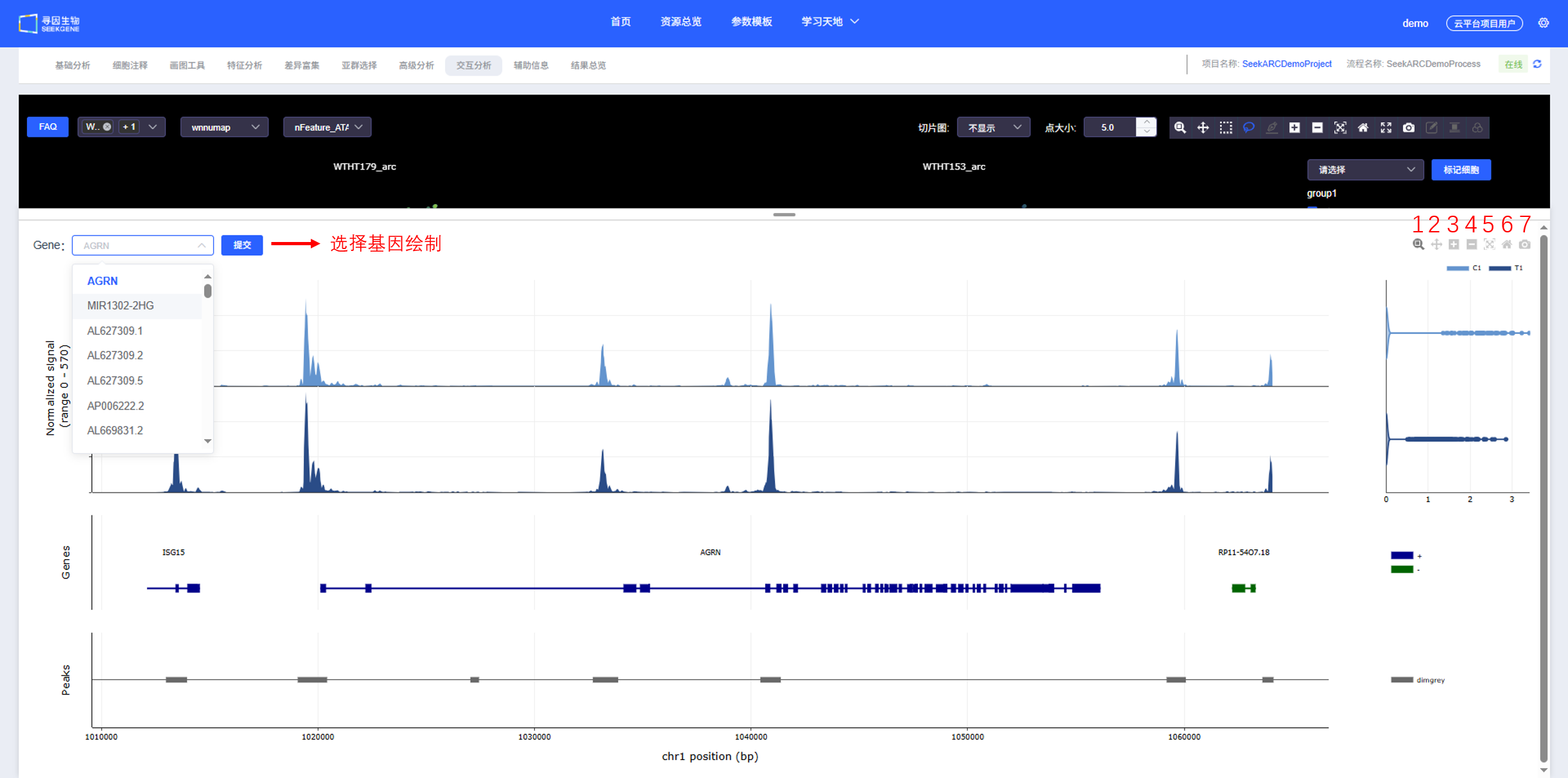Click the 云平台项目用户 badge
The image size is (1568, 778).
click(1484, 23)
